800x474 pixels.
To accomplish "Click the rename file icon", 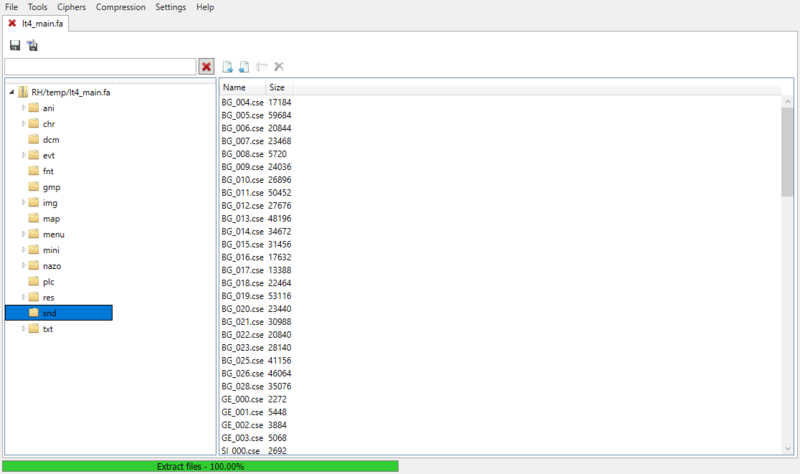I will (262, 66).
